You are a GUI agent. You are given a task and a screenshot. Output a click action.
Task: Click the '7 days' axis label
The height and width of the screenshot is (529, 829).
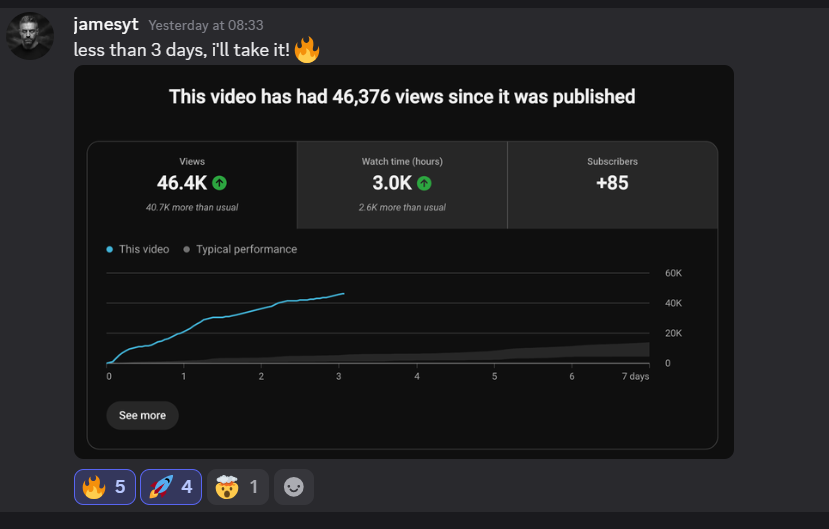point(635,376)
